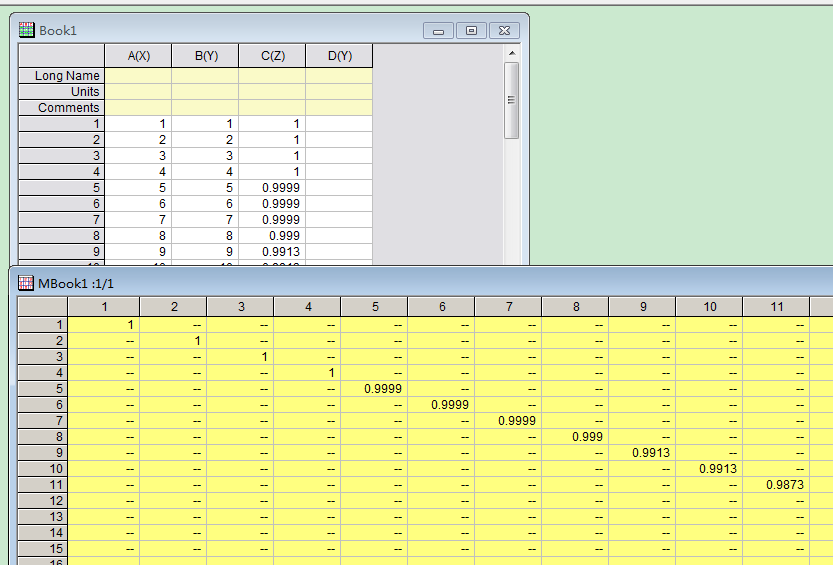The height and width of the screenshot is (565, 833).
Task: Click matrix value 0.999 in row 8
Action: pyautogui.click(x=575, y=436)
